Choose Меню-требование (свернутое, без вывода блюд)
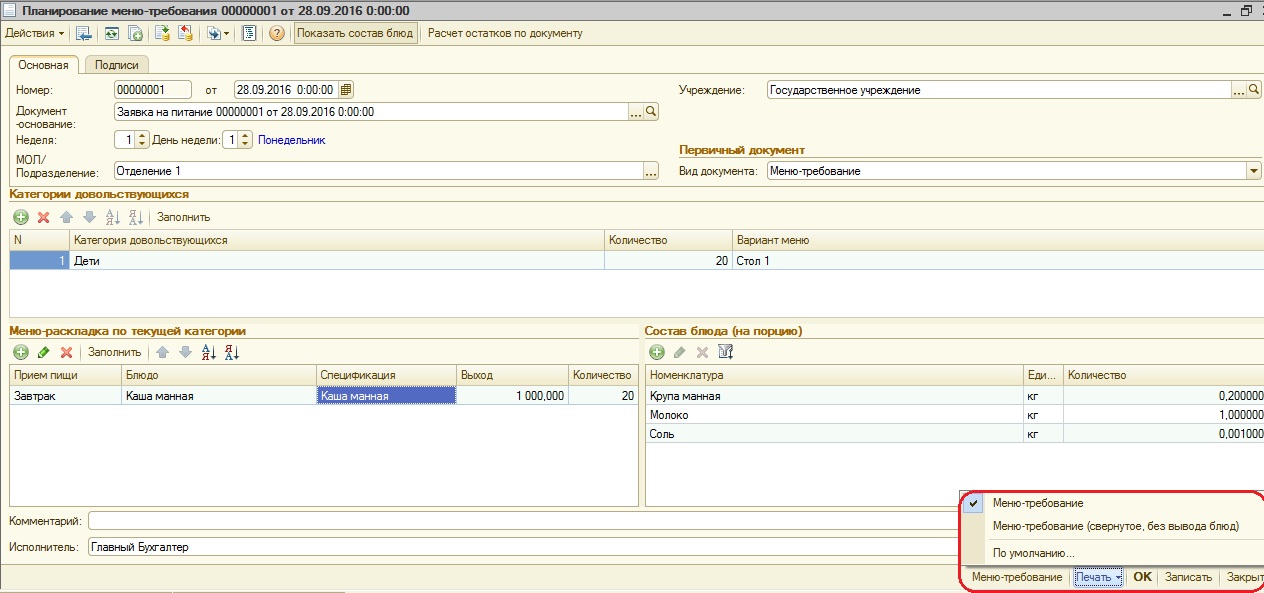This screenshot has width=1264, height=593. pos(1114,526)
